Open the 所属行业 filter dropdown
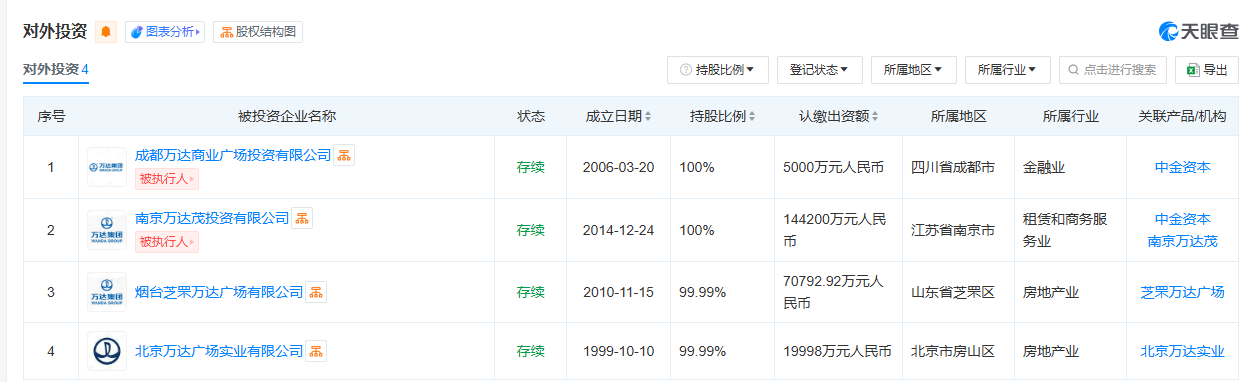The width and height of the screenshot is (1250, 382). [1008, 70]
